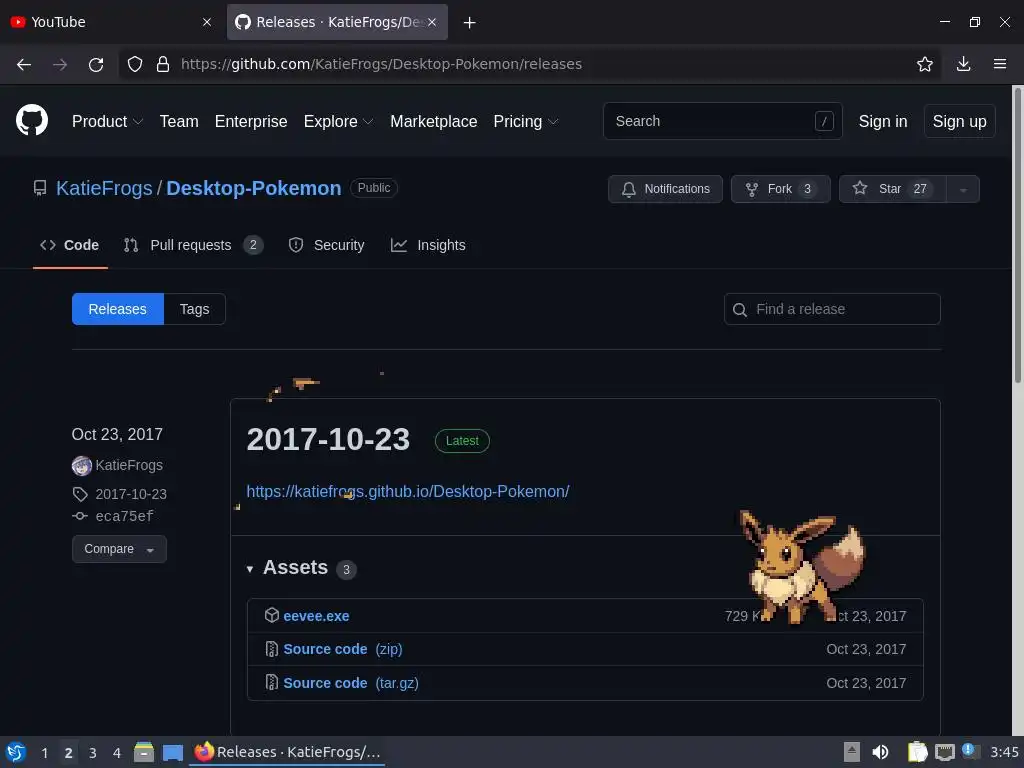
Task: Open the Team page
Action: pyautogui.click(x=179, y=121)
